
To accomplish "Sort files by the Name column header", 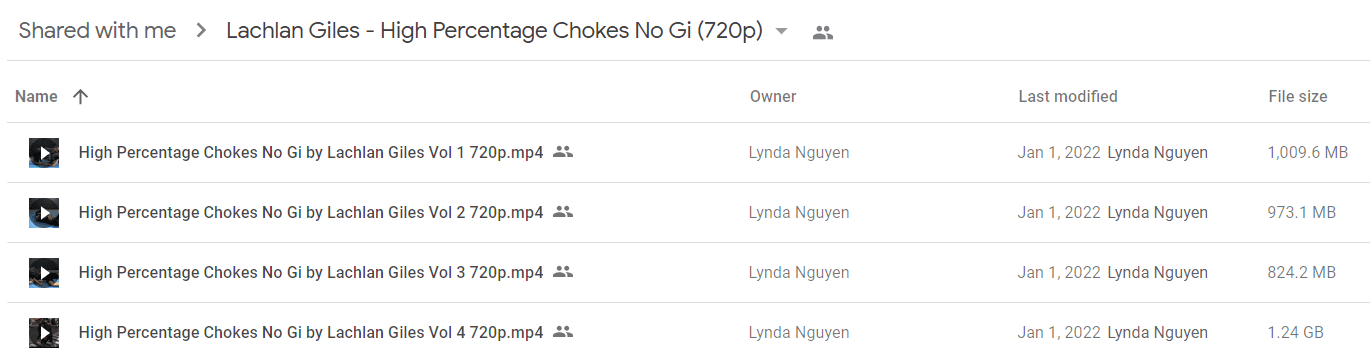I will pyautogui.click(x=36, y=97).
